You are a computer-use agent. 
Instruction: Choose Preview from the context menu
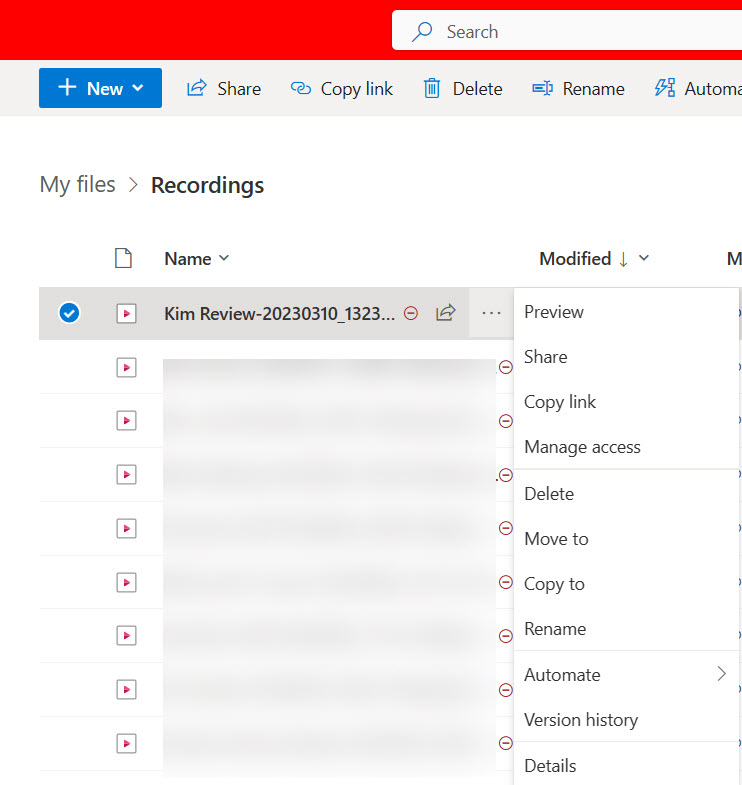(x=626, y=312)
